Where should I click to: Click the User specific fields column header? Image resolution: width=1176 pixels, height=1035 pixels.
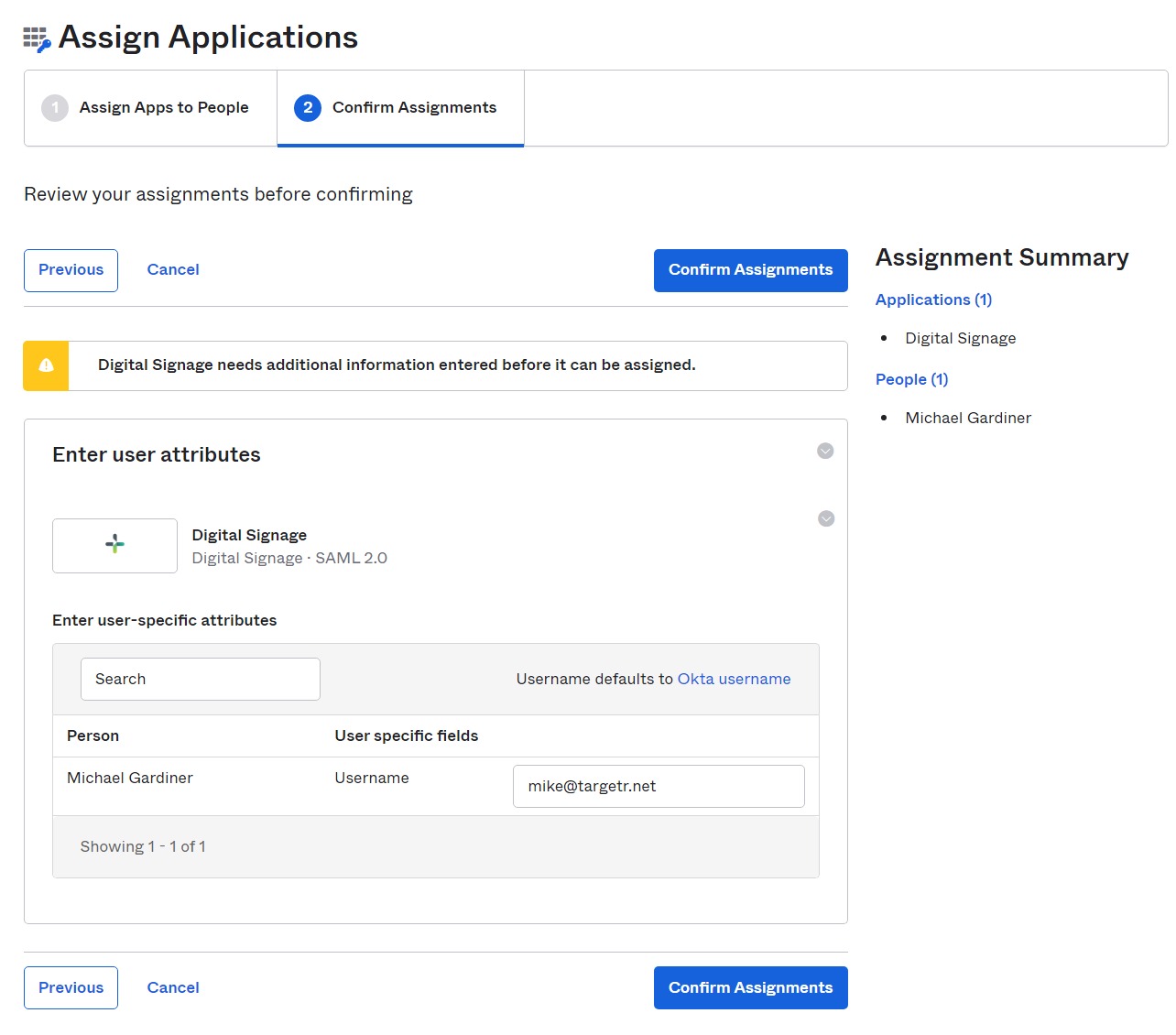pos(407,736)
